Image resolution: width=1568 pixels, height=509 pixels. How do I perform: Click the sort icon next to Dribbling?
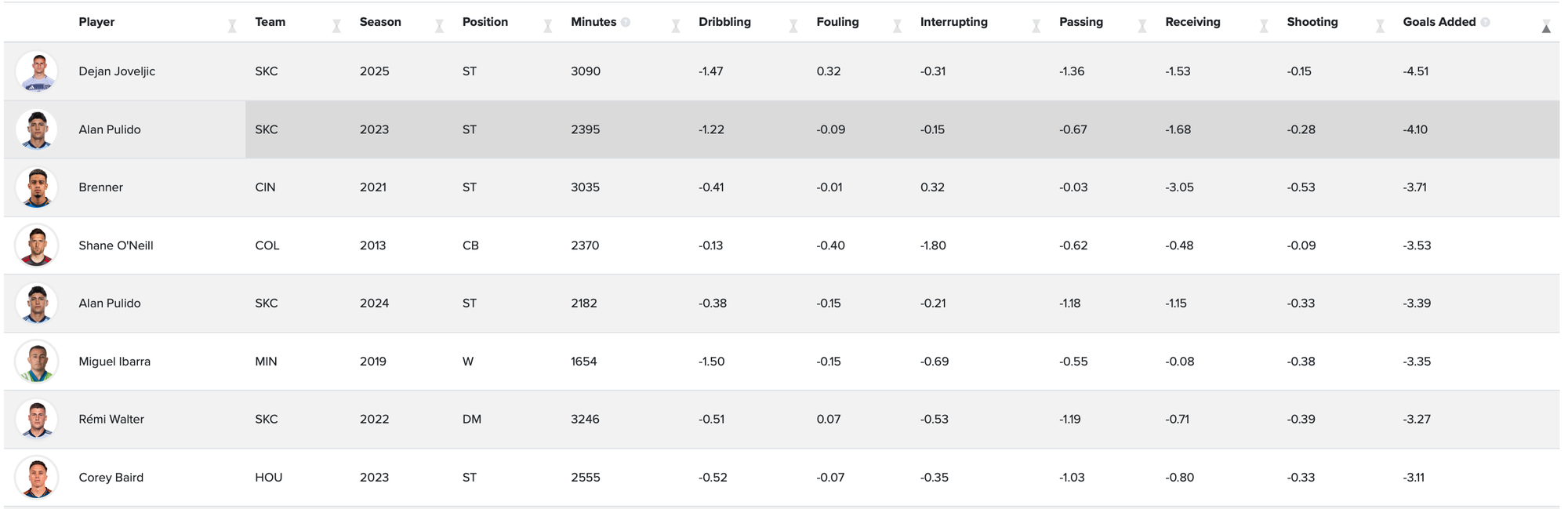793,27
